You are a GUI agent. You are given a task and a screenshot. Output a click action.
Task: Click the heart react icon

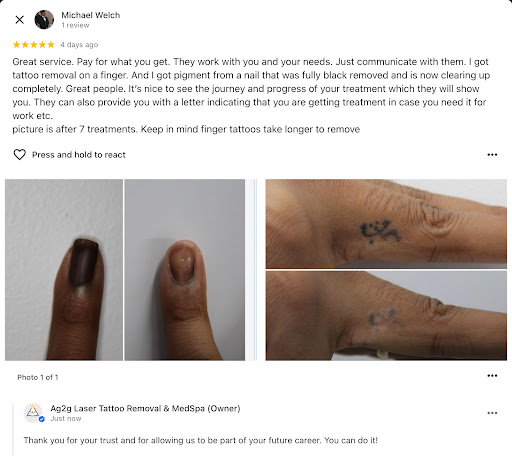point(19,155)
